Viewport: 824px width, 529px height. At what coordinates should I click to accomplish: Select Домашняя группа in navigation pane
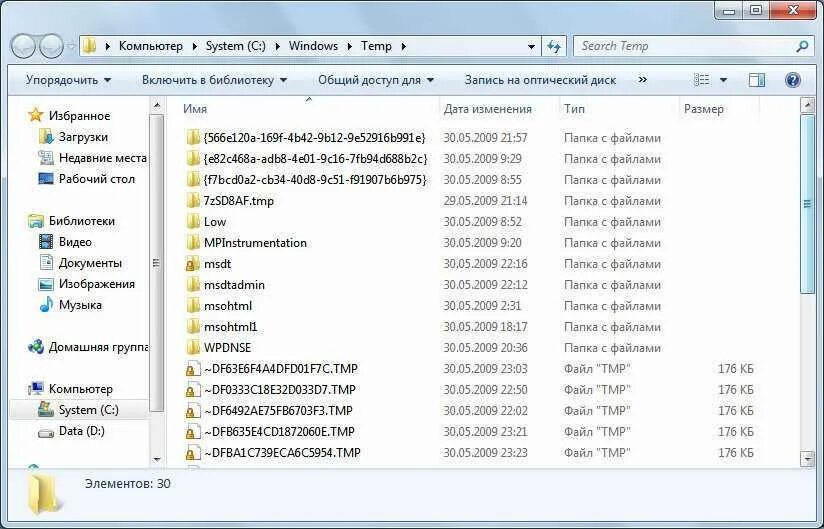(98, 347)
